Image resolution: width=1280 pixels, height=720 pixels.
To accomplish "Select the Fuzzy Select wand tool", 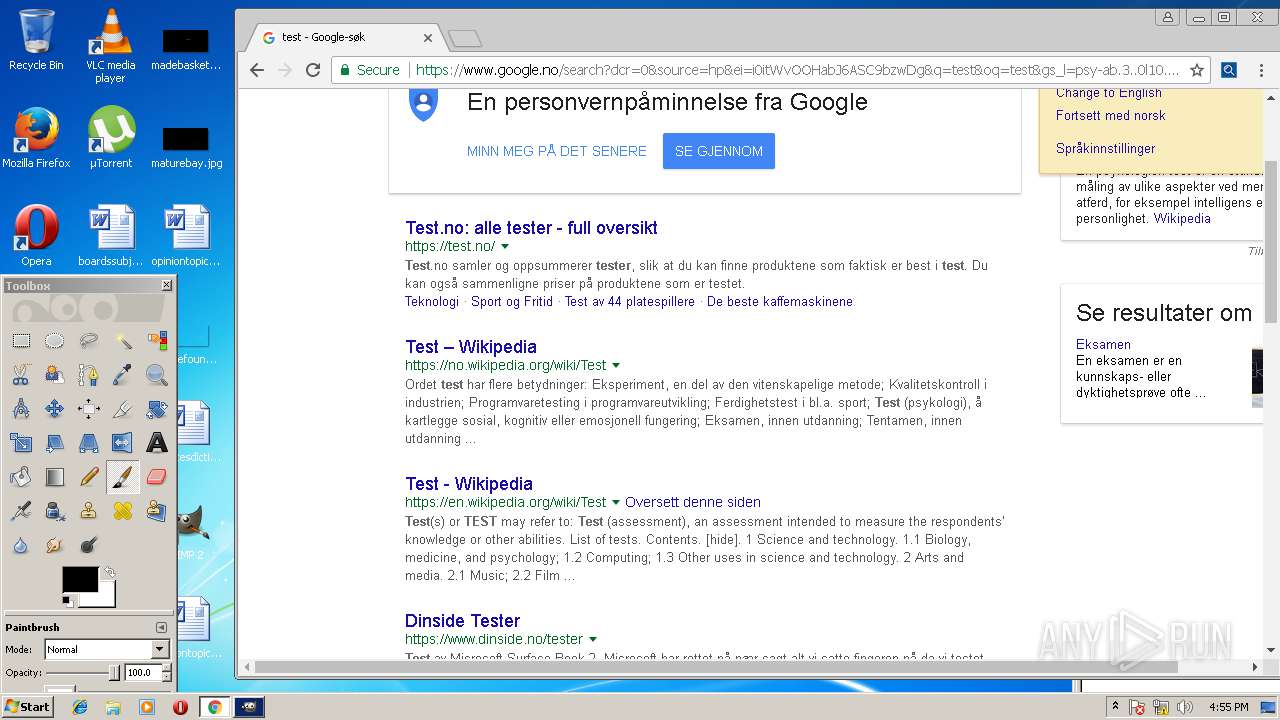I will [123, 341].
